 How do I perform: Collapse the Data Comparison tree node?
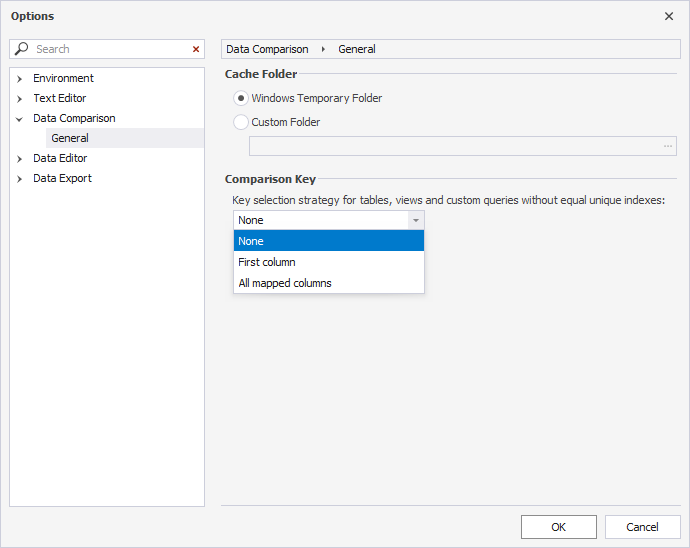19,119
